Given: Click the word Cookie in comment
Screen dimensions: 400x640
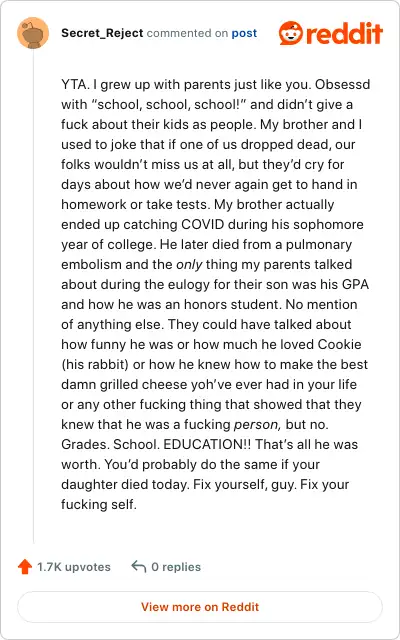Looking at the screenshot, I should tap(340, 344).
